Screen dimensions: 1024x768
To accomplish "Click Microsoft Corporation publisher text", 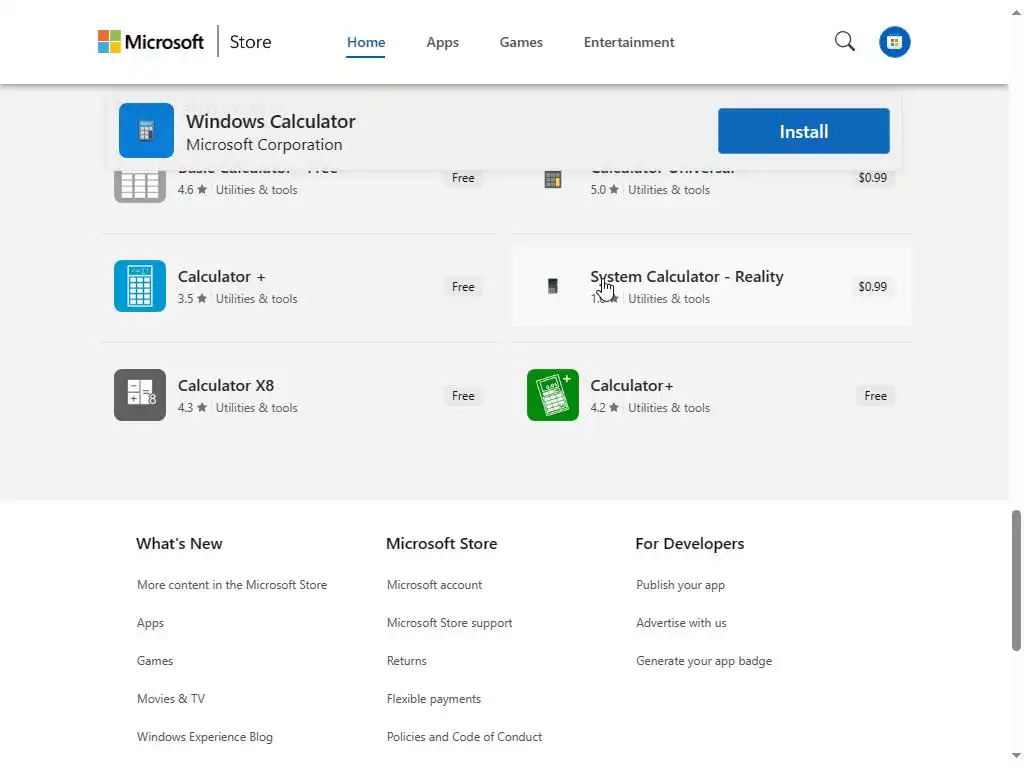I will (x=264, y=144).
